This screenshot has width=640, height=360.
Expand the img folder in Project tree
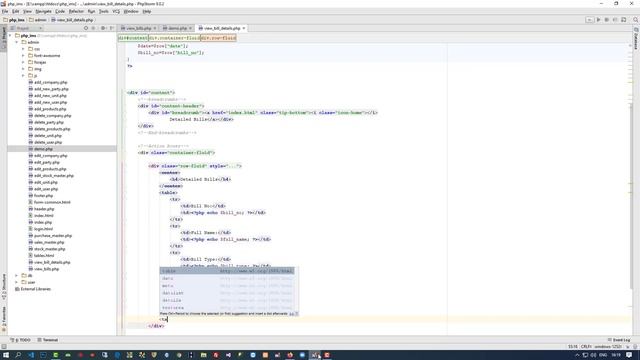tap(23, 69)
